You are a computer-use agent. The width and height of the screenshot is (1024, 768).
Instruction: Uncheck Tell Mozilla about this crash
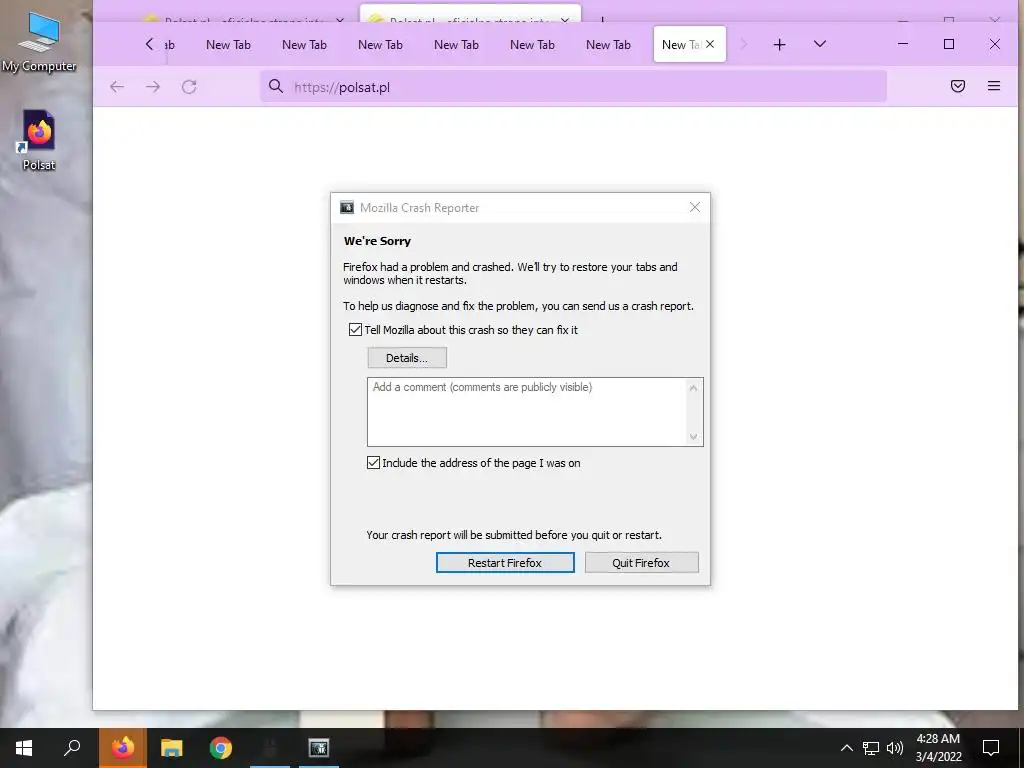pyautogui.click(x=355, y=330)
